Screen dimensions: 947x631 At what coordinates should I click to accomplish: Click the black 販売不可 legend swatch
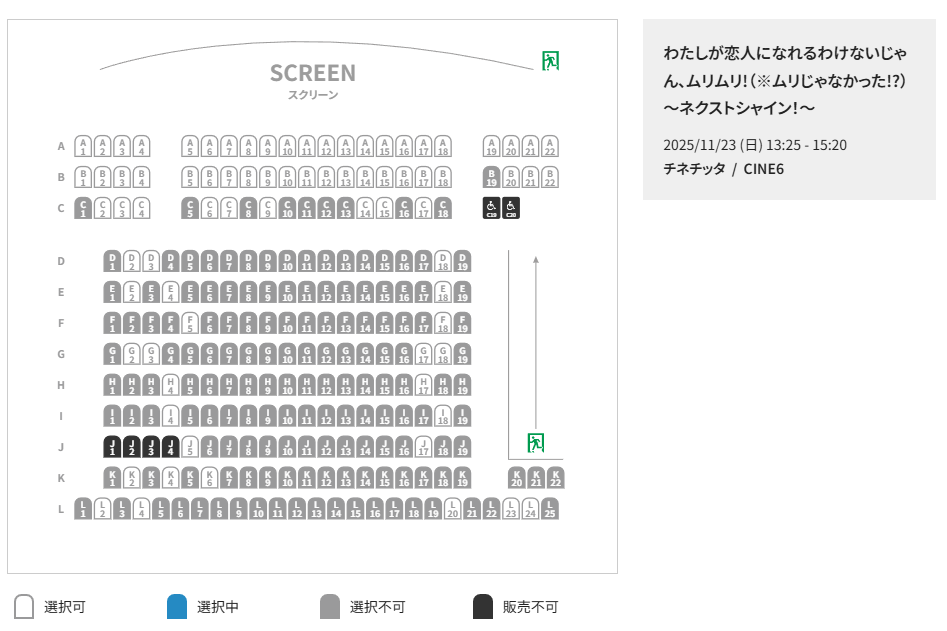[x=483, y=607]
